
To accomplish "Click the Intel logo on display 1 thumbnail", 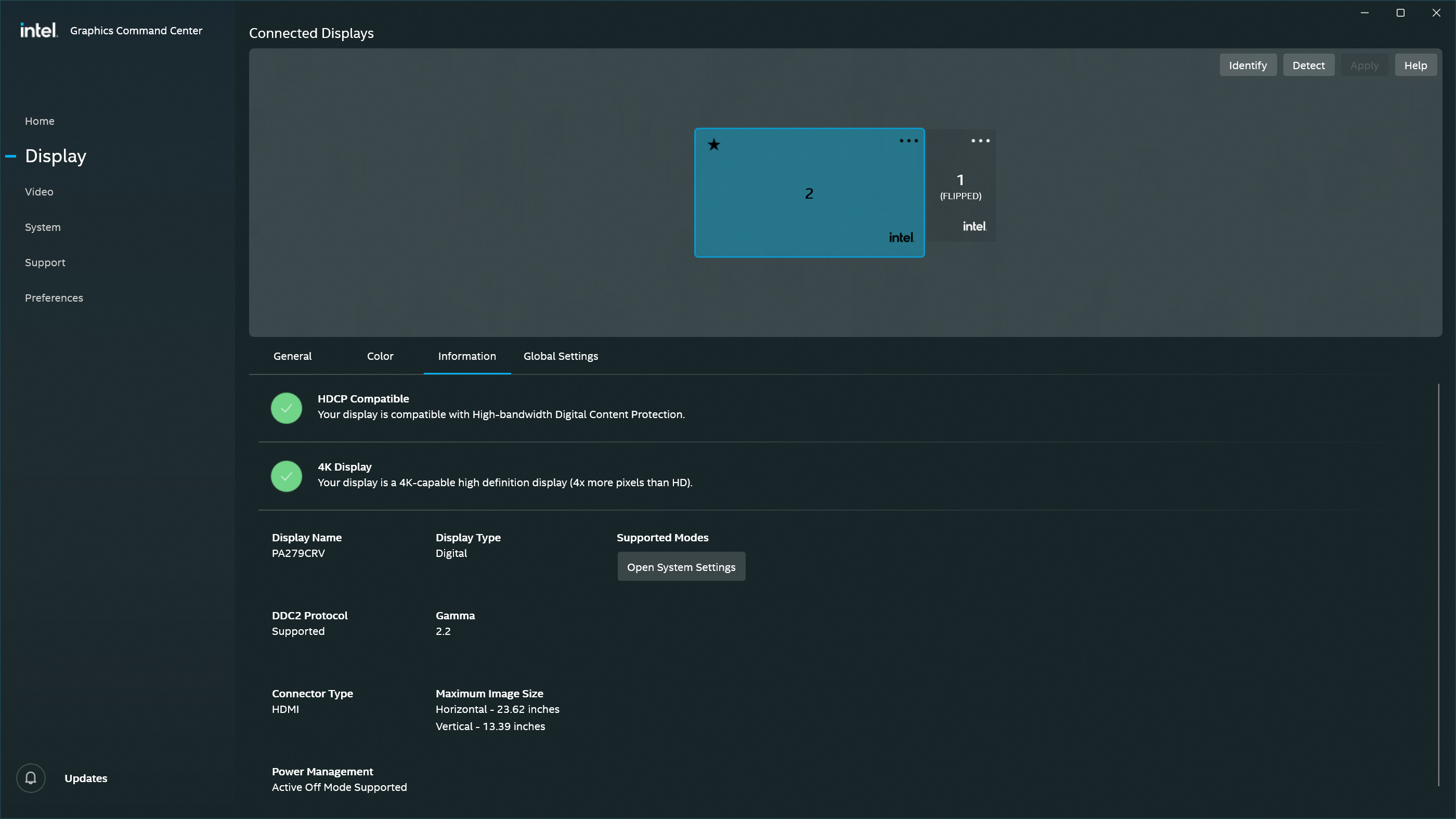I will pyautogui.click(x=974, y=226).
